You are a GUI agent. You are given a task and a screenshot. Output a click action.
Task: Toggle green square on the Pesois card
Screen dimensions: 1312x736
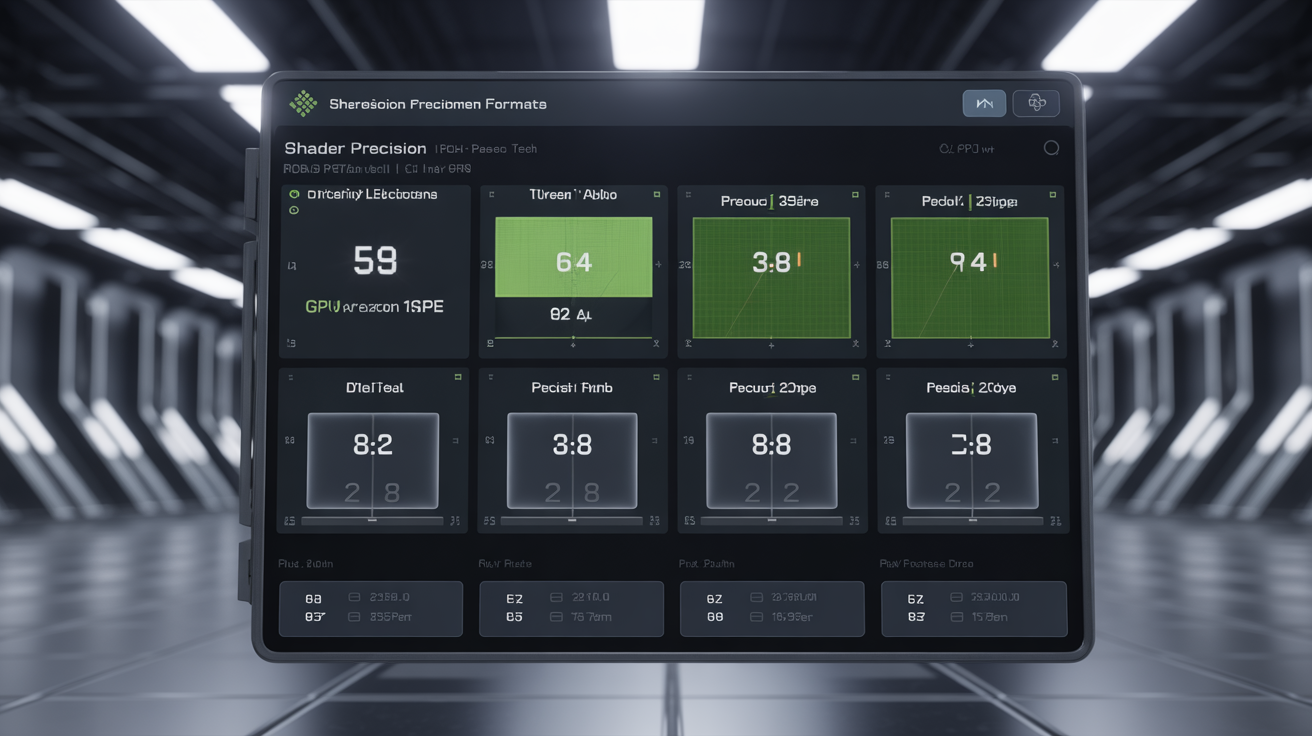click(1055, 377)
